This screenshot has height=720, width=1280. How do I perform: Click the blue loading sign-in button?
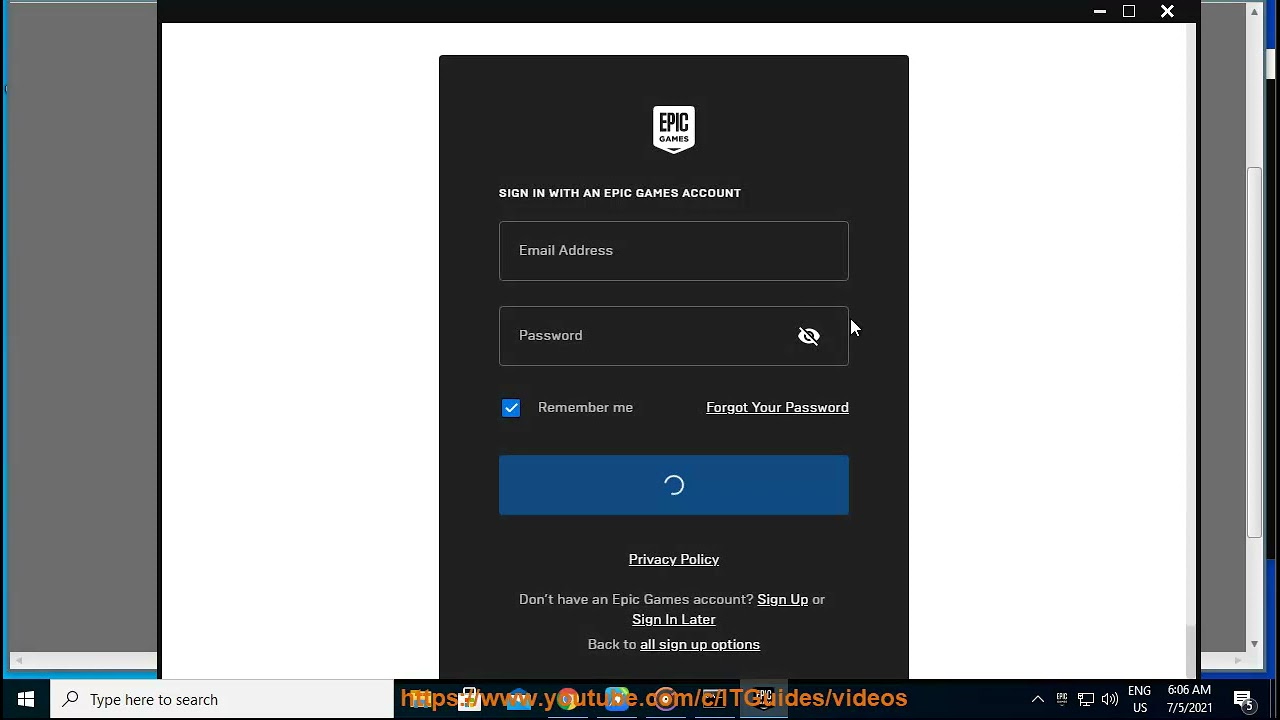673,485
